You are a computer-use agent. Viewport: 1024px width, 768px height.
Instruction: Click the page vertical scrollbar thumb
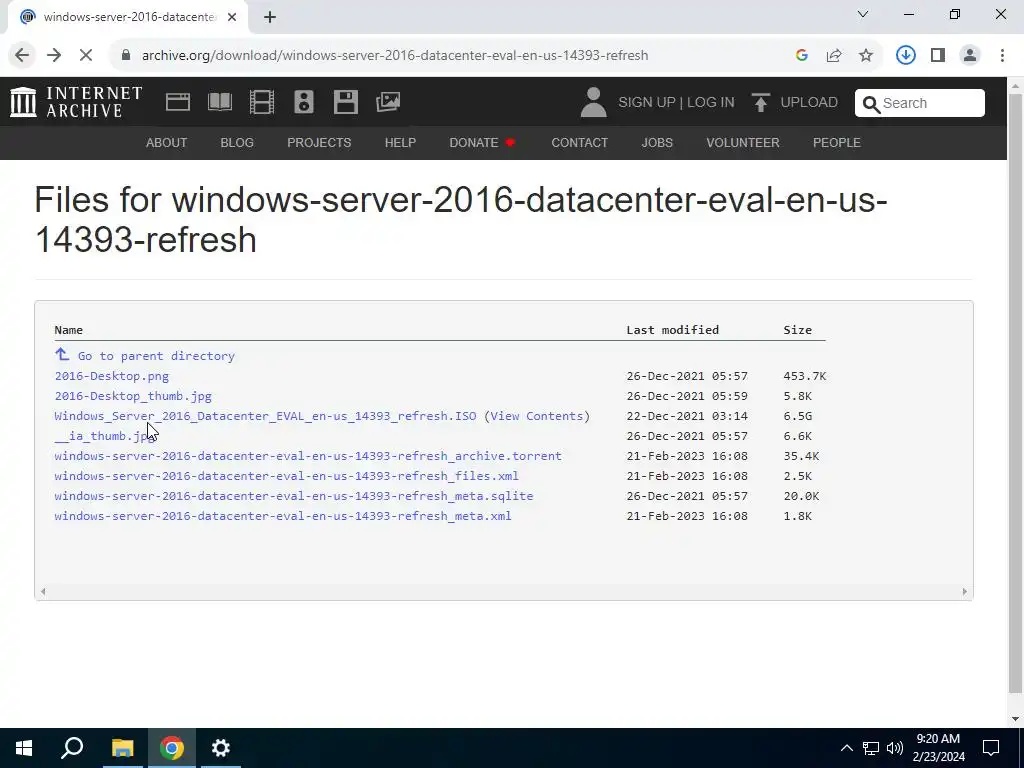point(1016,392)
